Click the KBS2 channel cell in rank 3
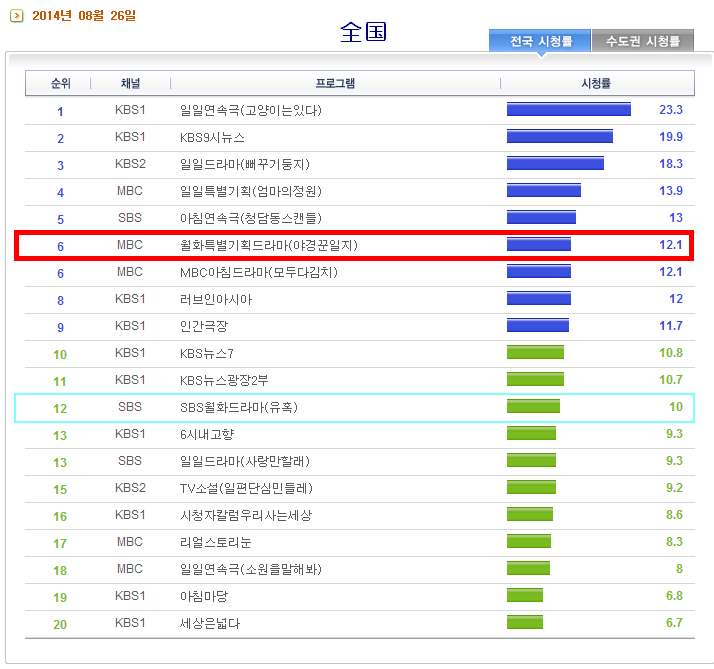The width and height of the screenshot is (714, 669). (x=130, y=163)
